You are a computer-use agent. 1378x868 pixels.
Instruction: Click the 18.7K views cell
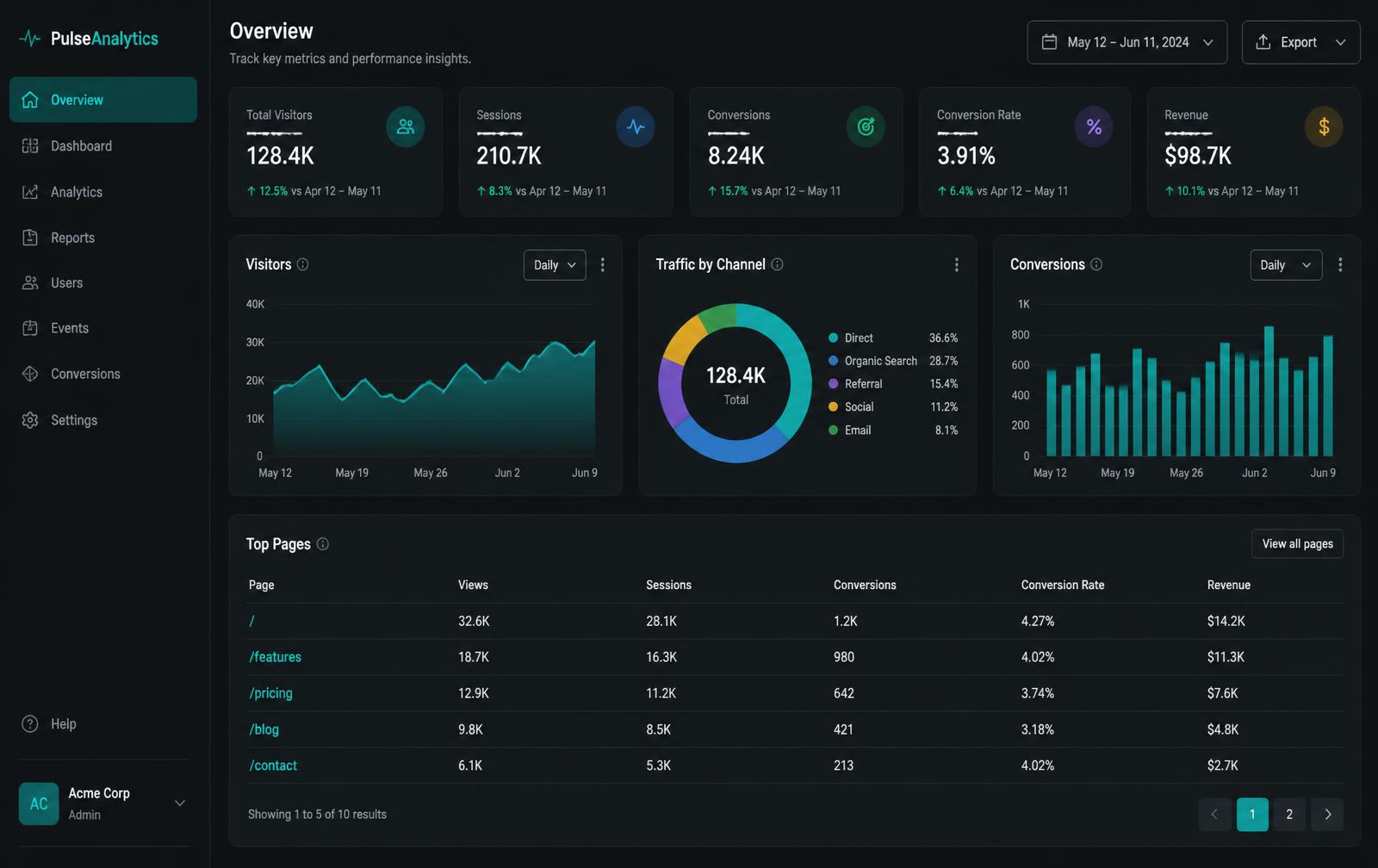(x=474, y=657)
